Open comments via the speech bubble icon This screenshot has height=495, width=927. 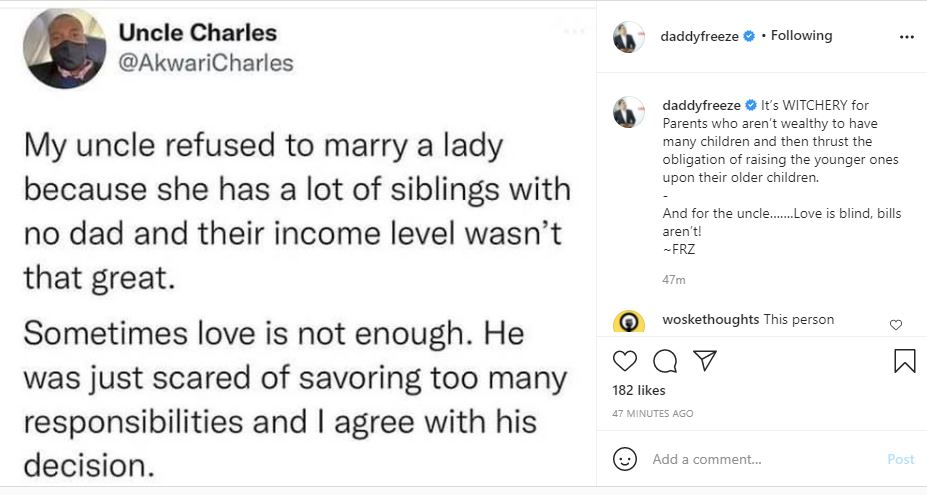click(x=664, y=361)
